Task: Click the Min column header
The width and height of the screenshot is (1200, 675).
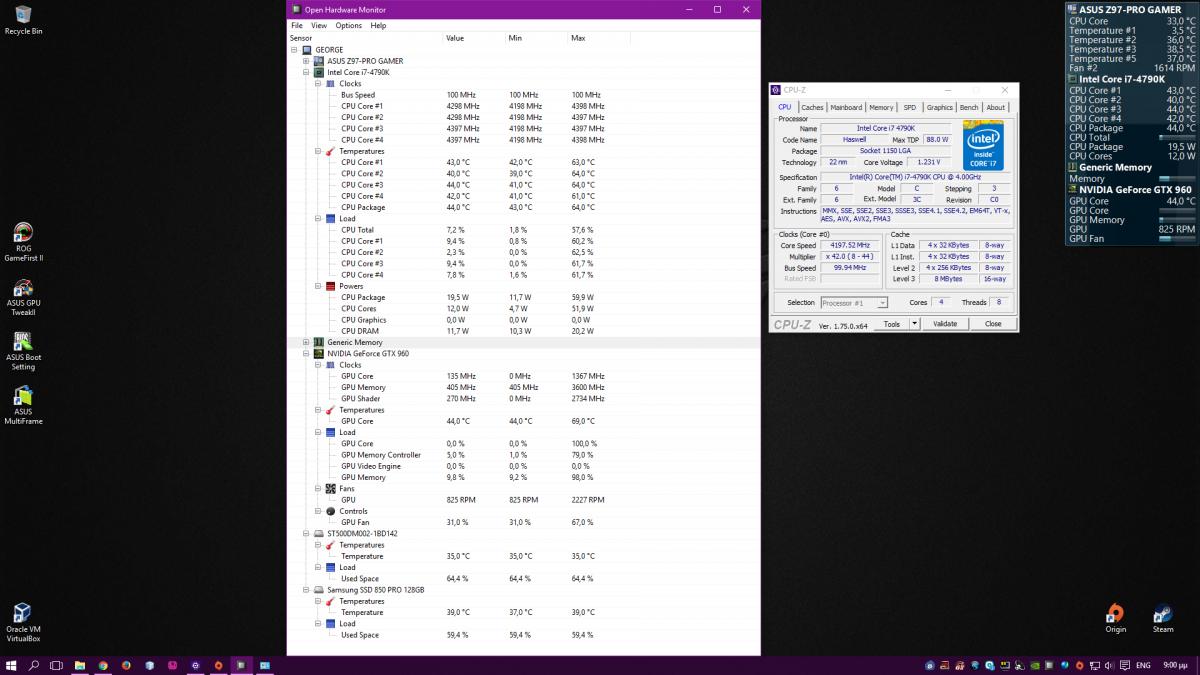Action: coord(537,38)
